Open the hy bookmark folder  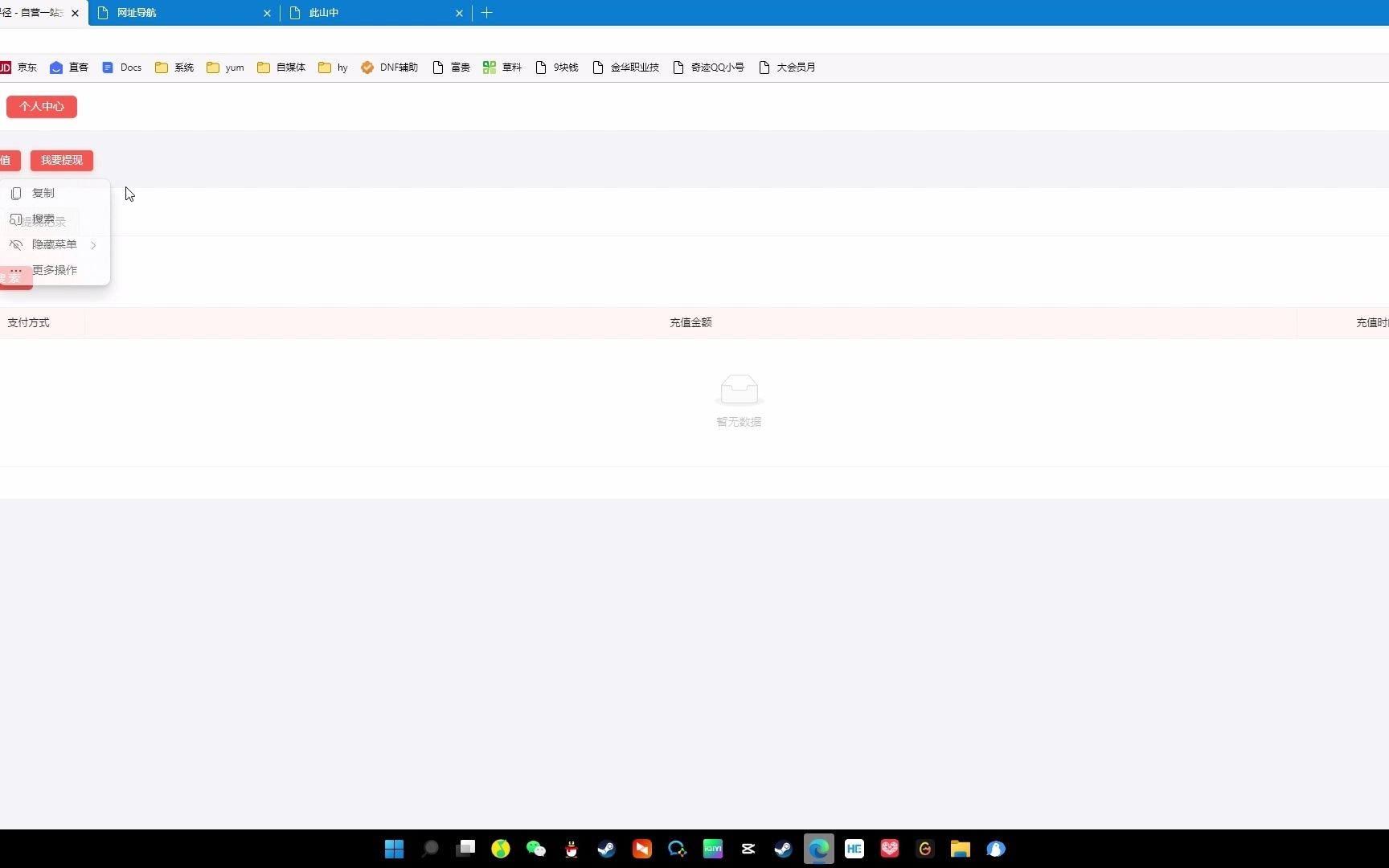333,68
